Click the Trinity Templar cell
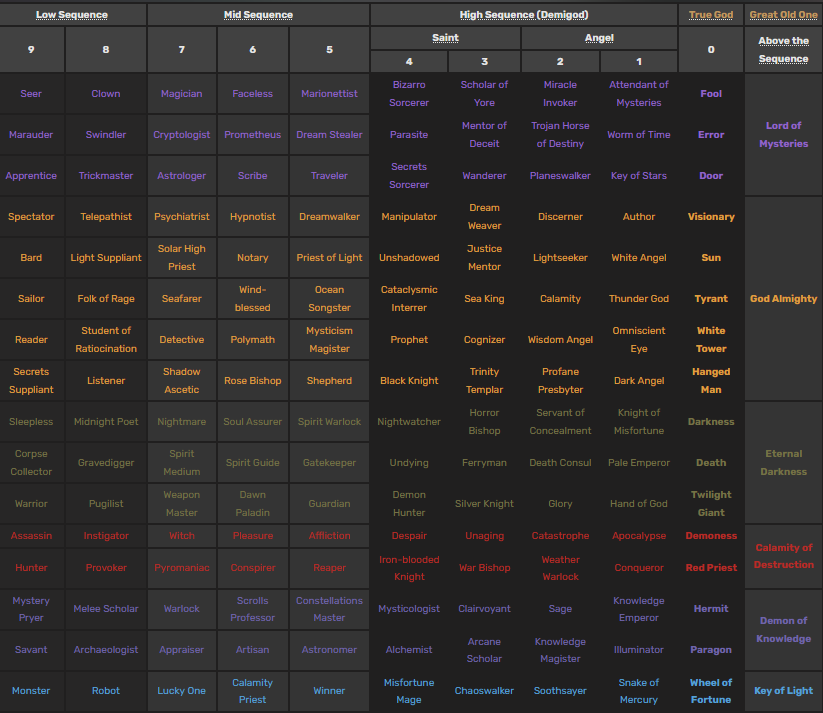Viewport: 823px width, 713px height. click(x=484, y=380)
